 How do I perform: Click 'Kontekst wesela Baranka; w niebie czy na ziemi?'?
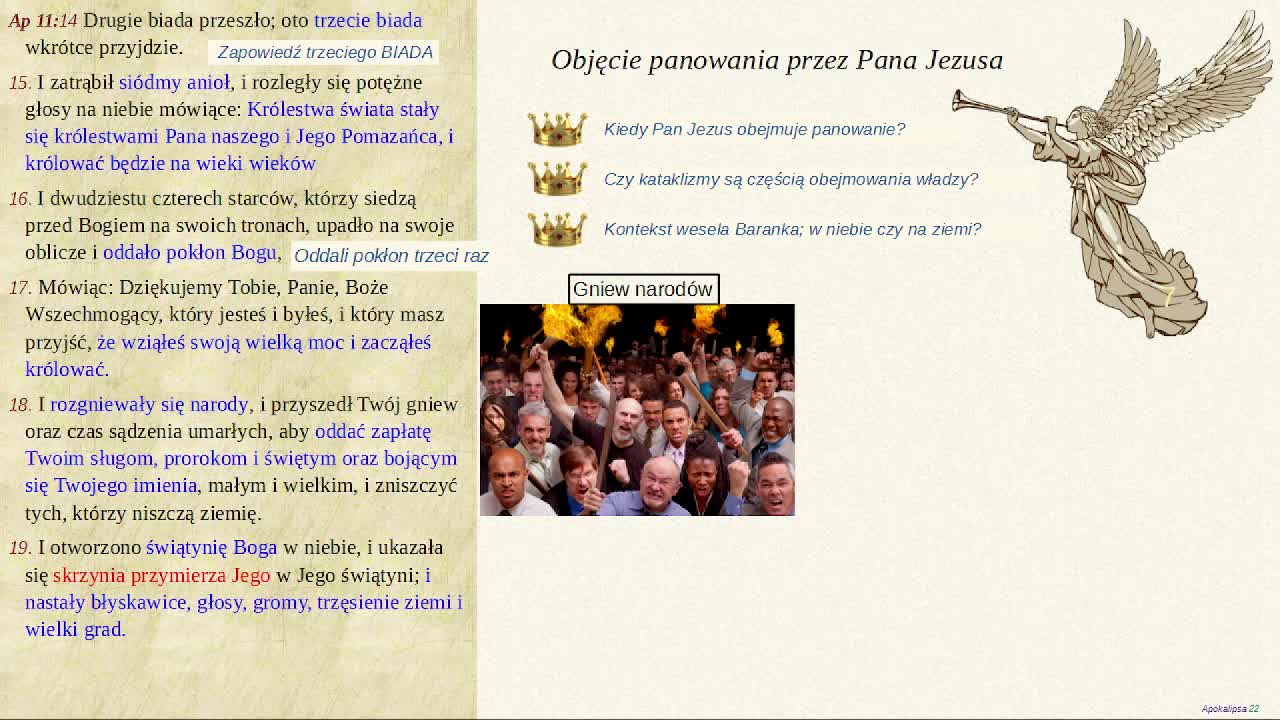pyautogui.click(x=792, y=229)
